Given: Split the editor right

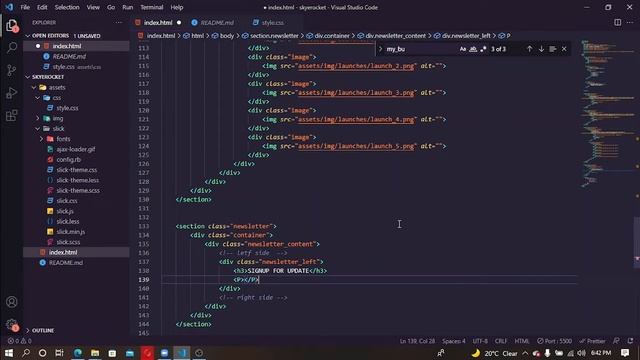Looking at the screenshot, I should point(618,22).
